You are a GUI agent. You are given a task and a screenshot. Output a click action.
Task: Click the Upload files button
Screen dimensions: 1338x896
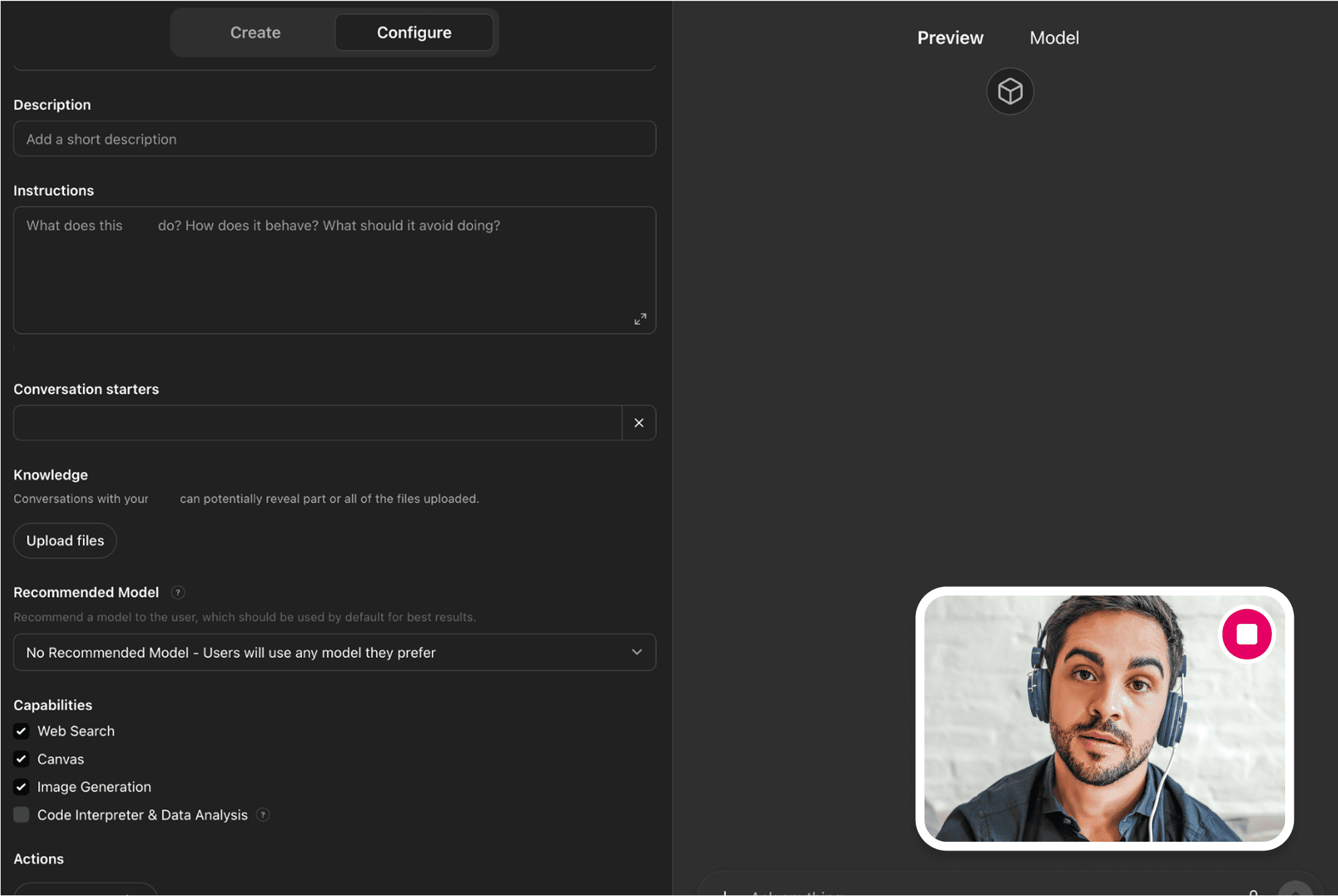click(x=64, y=540)
